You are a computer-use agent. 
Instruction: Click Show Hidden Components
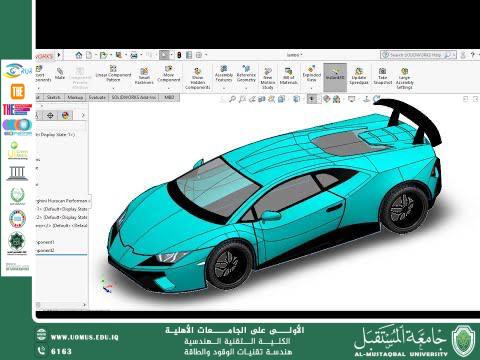[197, 78]
